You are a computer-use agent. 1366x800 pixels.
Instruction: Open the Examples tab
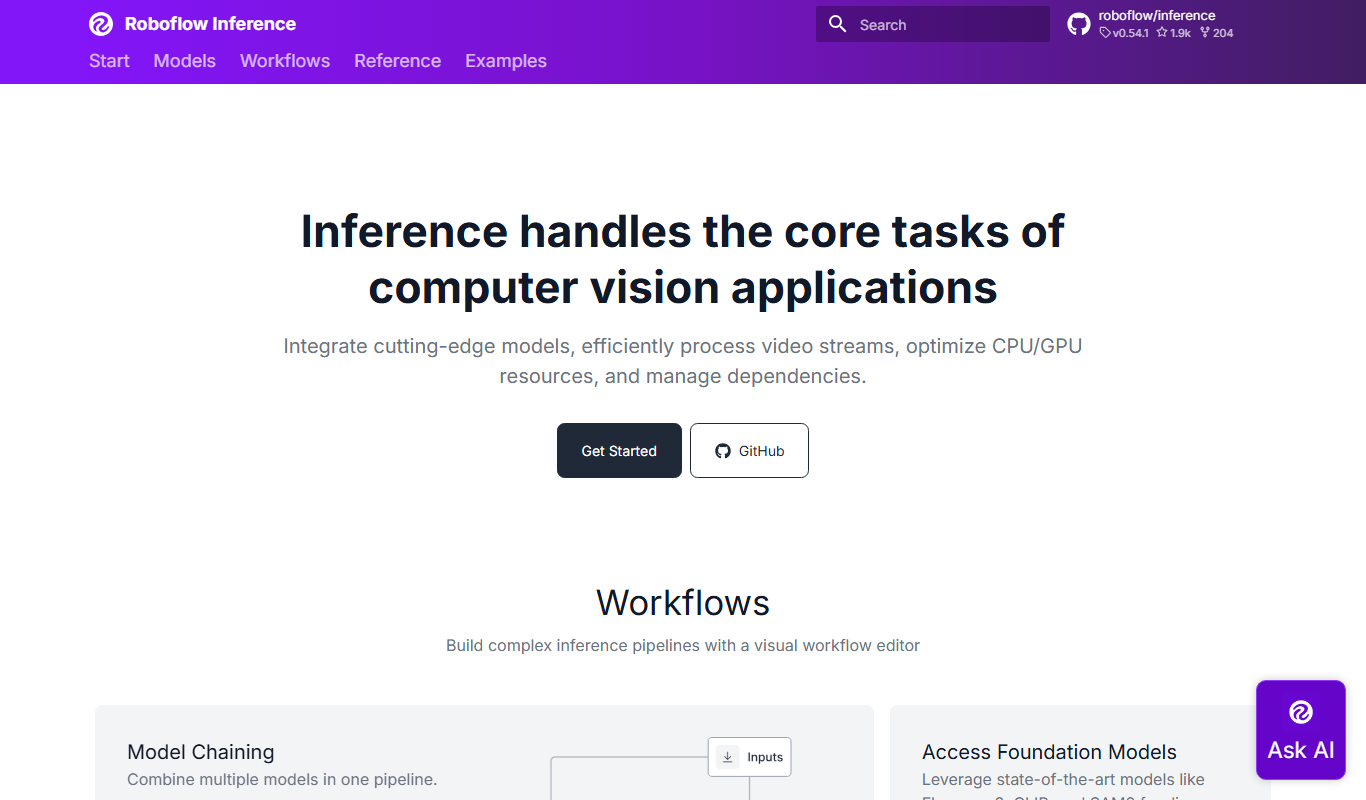(x=506, y=61)
